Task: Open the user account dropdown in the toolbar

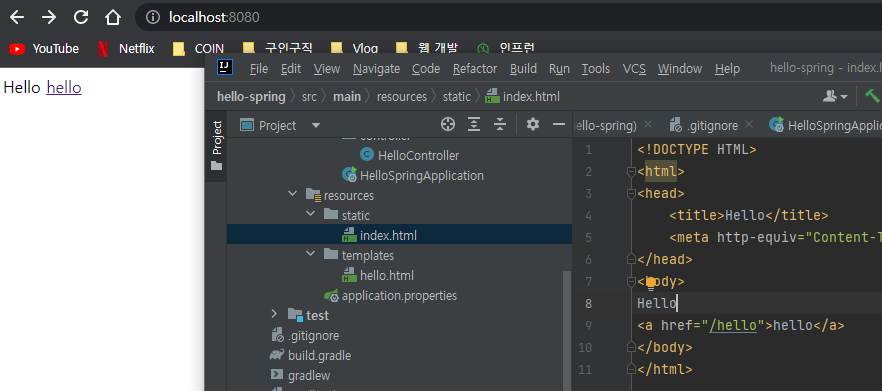Action: tap(835, 96)
